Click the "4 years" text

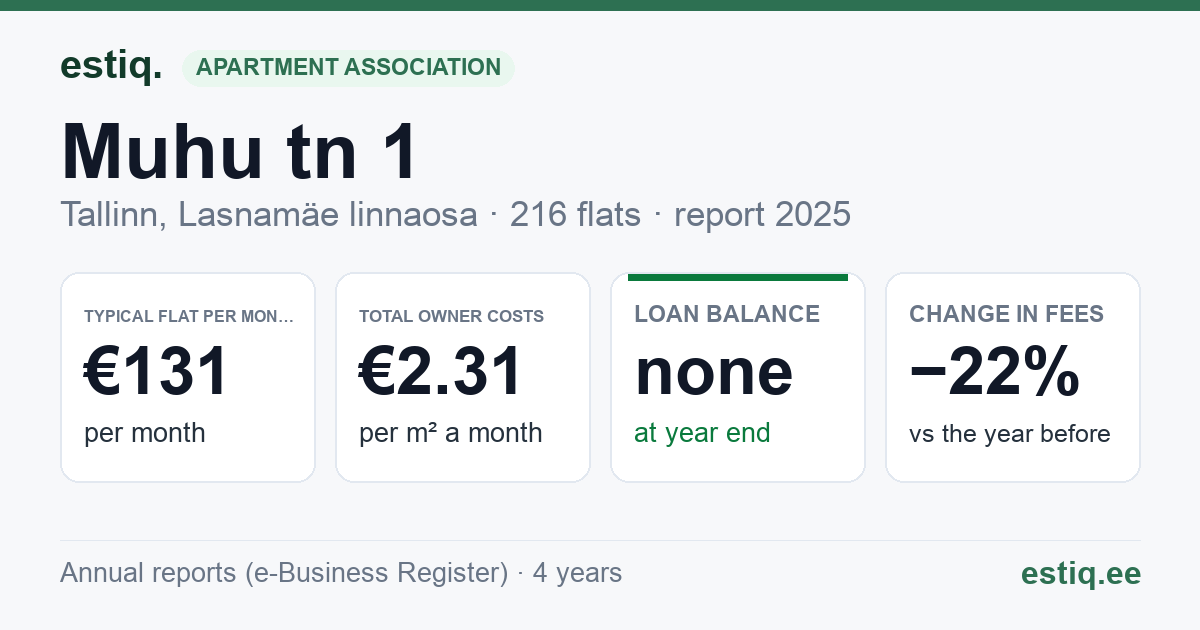point(577,573)
